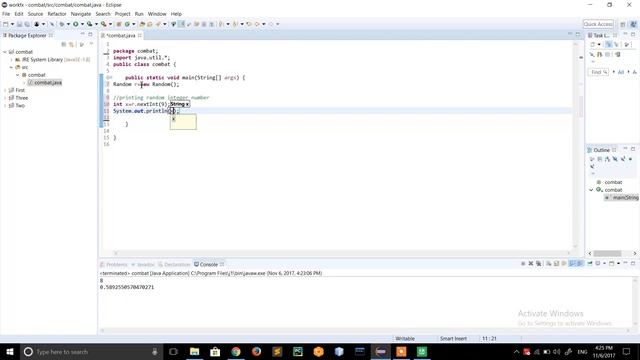Collapse the src folder node

point(11,67)
